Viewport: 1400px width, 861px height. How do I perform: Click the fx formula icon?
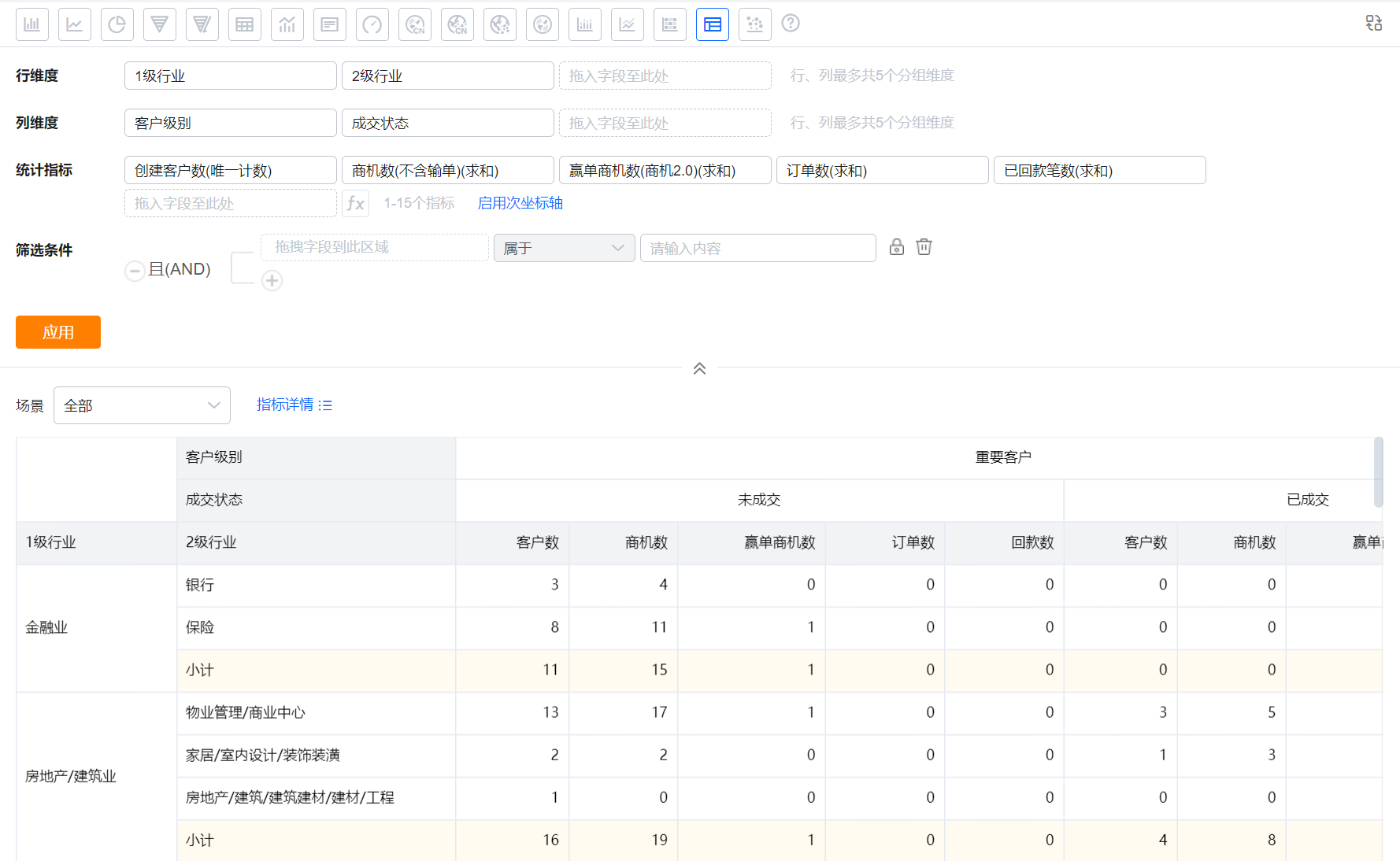[356, 204]
